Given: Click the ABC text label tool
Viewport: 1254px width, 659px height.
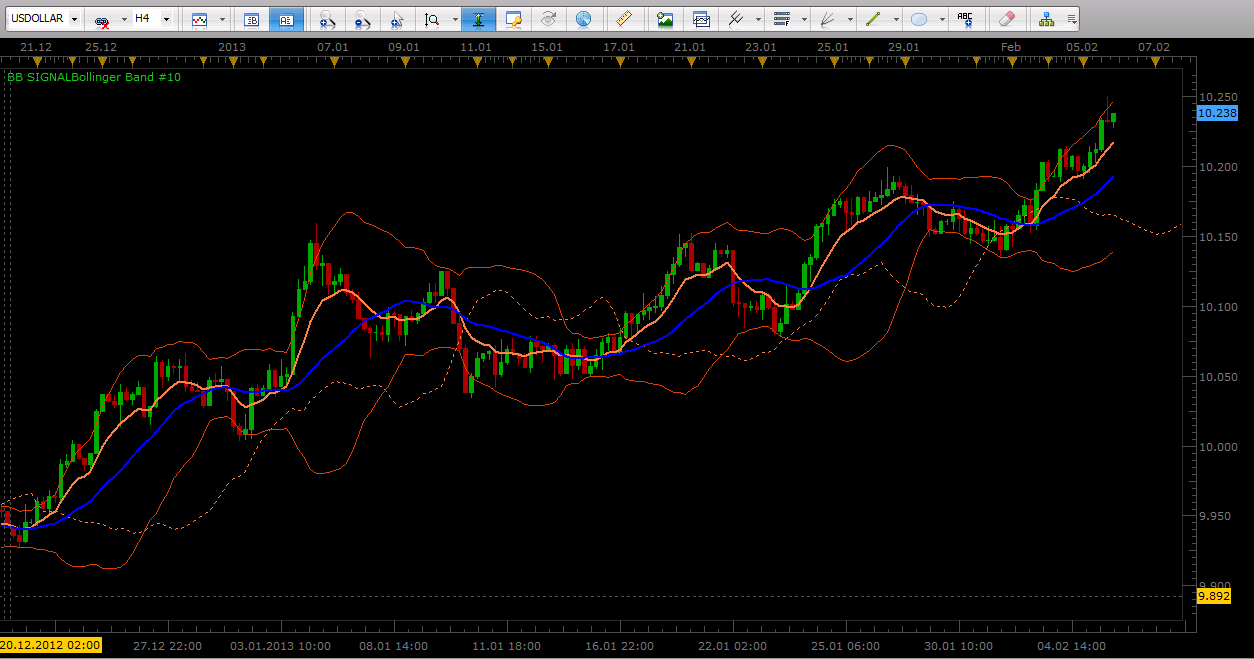Looking at the screenshot, I should [x=964, y=18].
